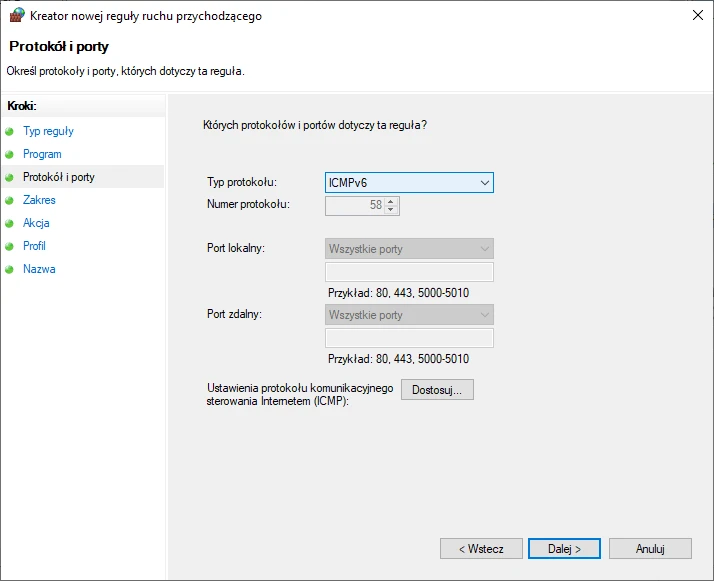Decrease the Numer protokołu value

pyautogui.click(x=391, y=209)
